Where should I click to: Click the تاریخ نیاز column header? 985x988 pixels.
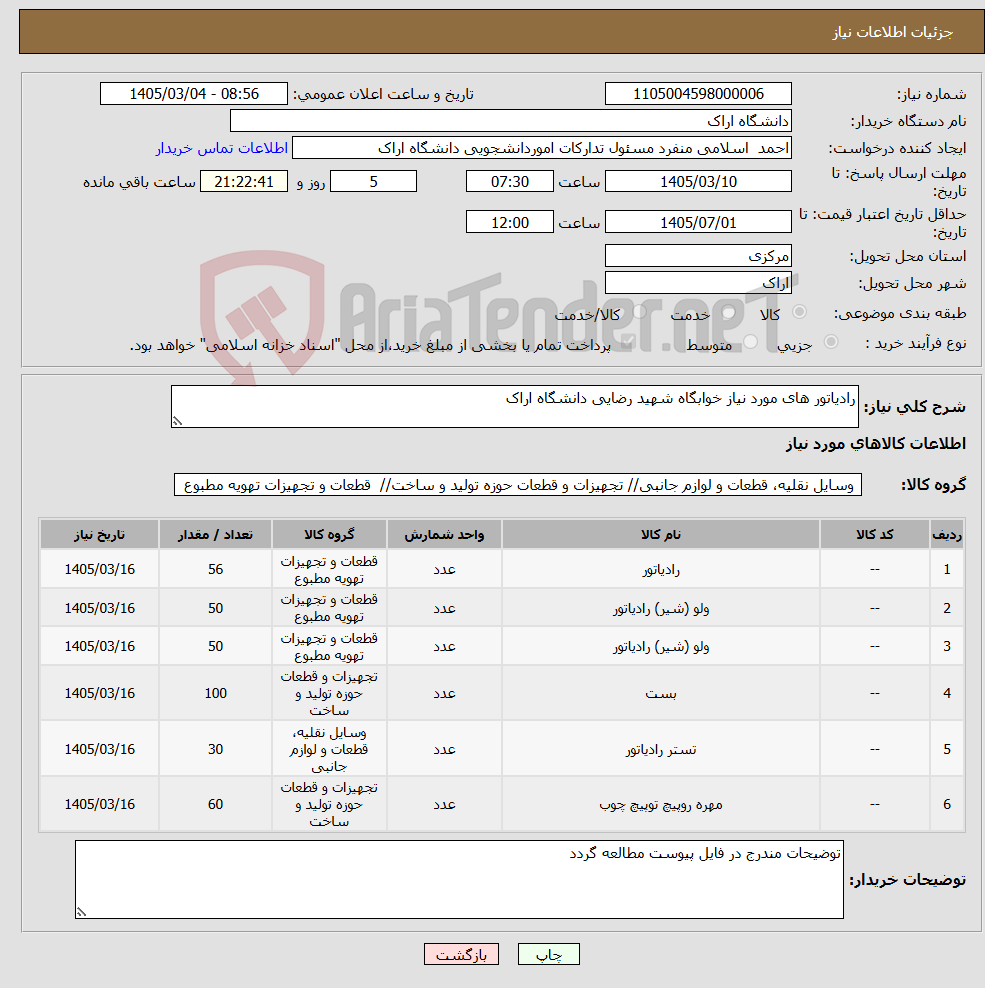point(99,534)
